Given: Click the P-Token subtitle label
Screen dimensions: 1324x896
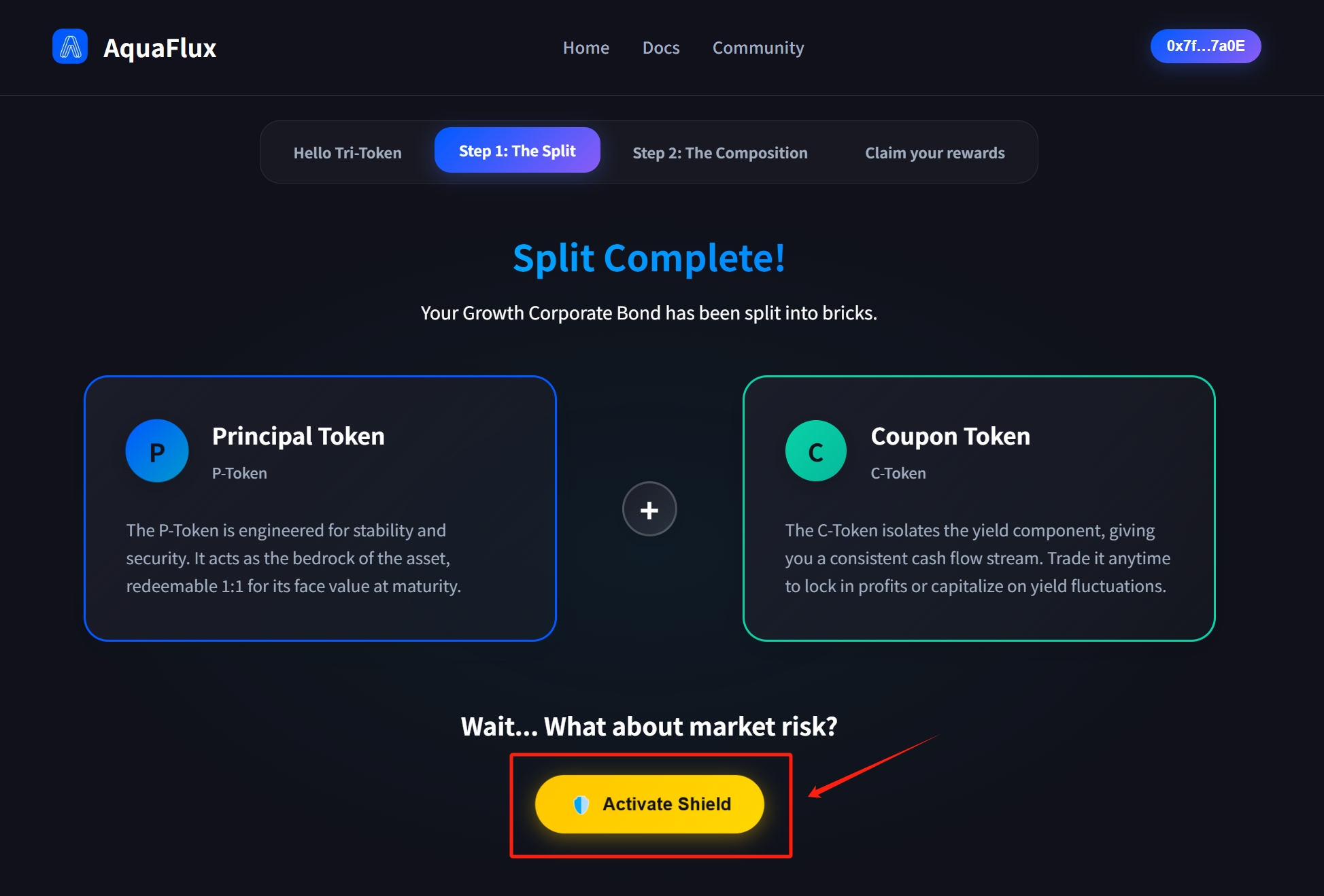Looking at the screenshot, I should 239,473.
